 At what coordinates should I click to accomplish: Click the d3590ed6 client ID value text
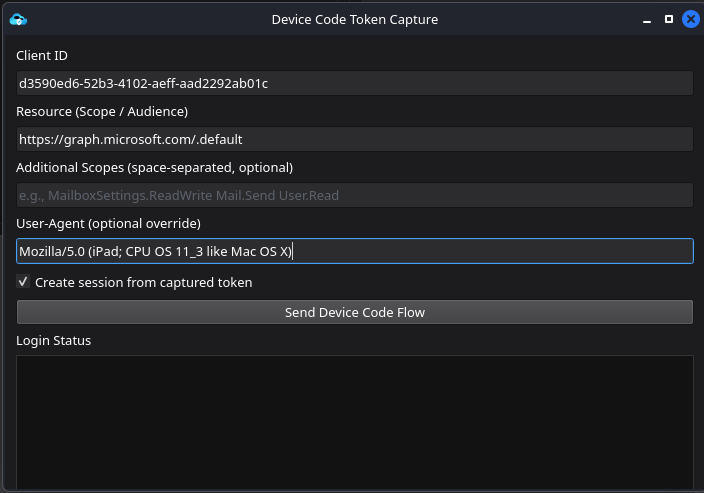pos(143,83)
